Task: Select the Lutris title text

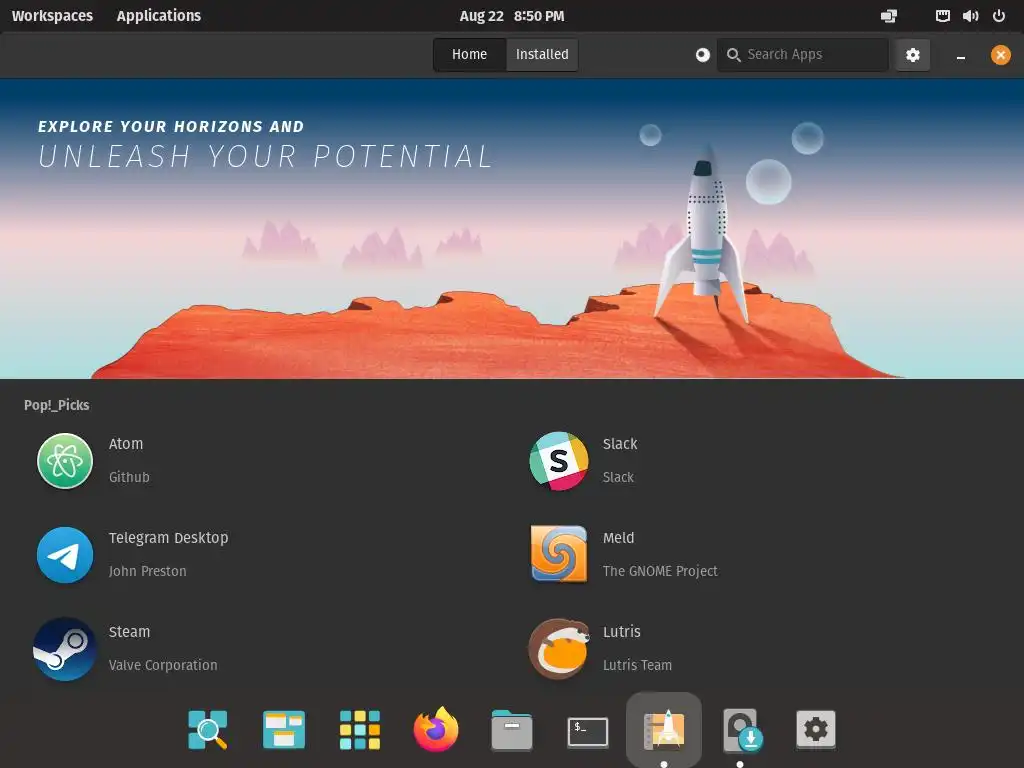Action: (x=622, y=632)
